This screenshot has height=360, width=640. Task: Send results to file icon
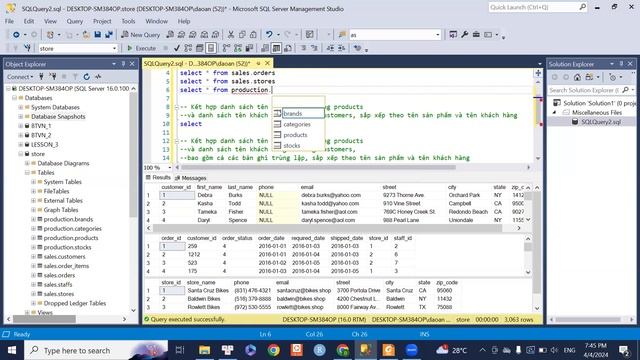[288, 48]
